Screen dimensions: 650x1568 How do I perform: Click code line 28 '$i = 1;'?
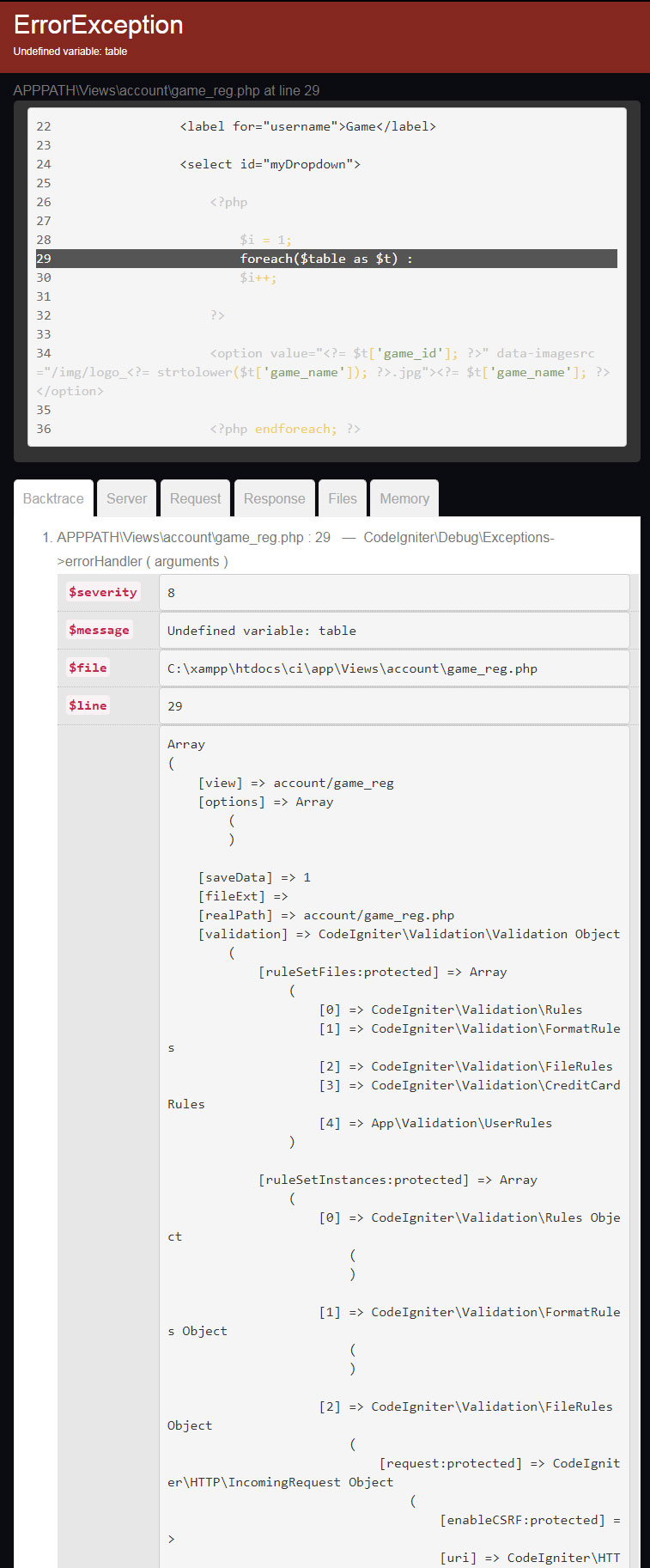coord(265,240)
